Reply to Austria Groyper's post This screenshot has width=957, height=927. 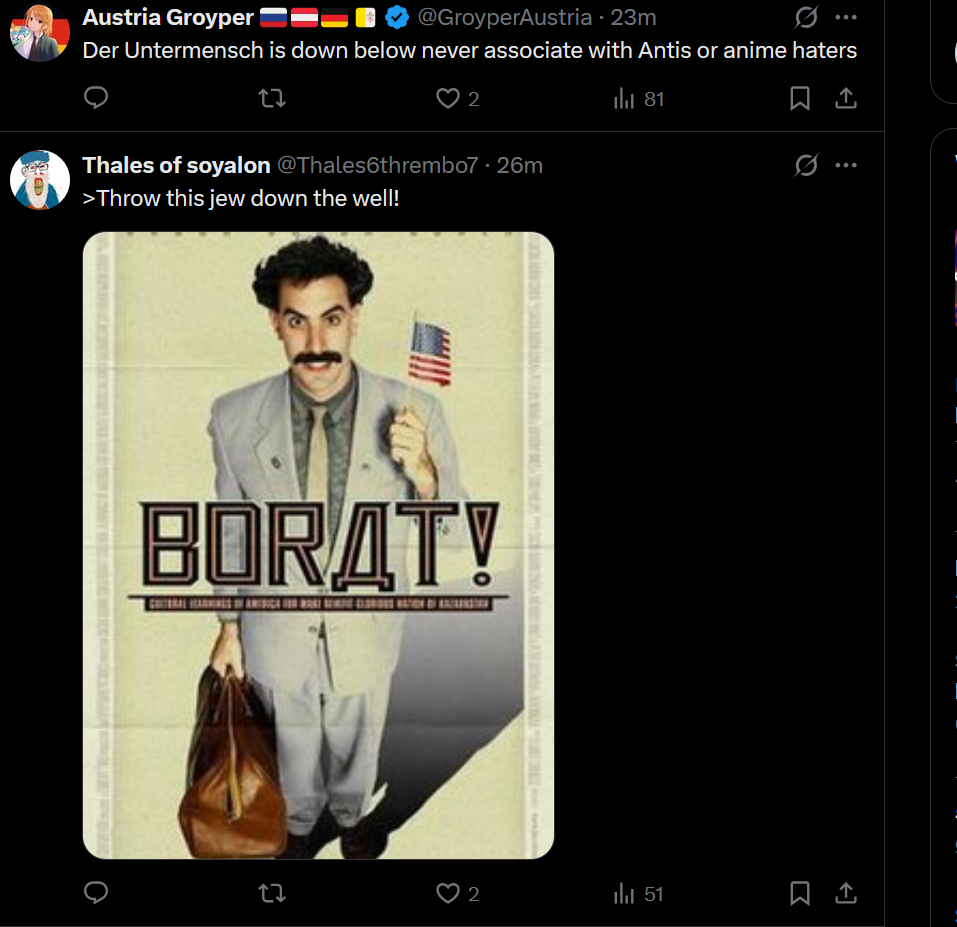point(96,98)
